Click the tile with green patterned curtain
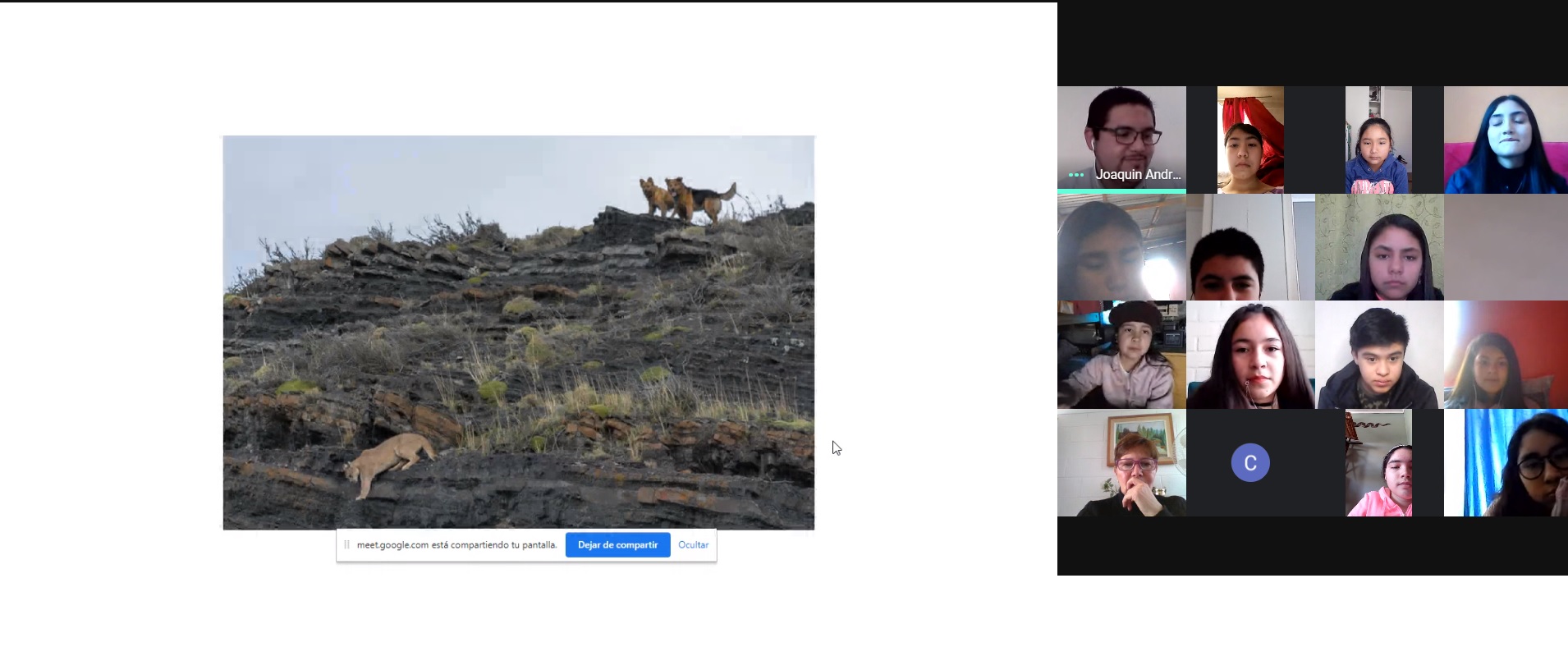The width and height of the screenshot is (1568, 647). [x=1378, y=247]
